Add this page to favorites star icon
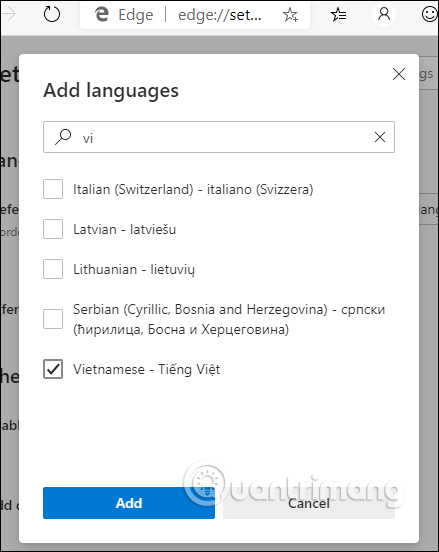Viewport: 439px width, 552px height. point(290,15)
